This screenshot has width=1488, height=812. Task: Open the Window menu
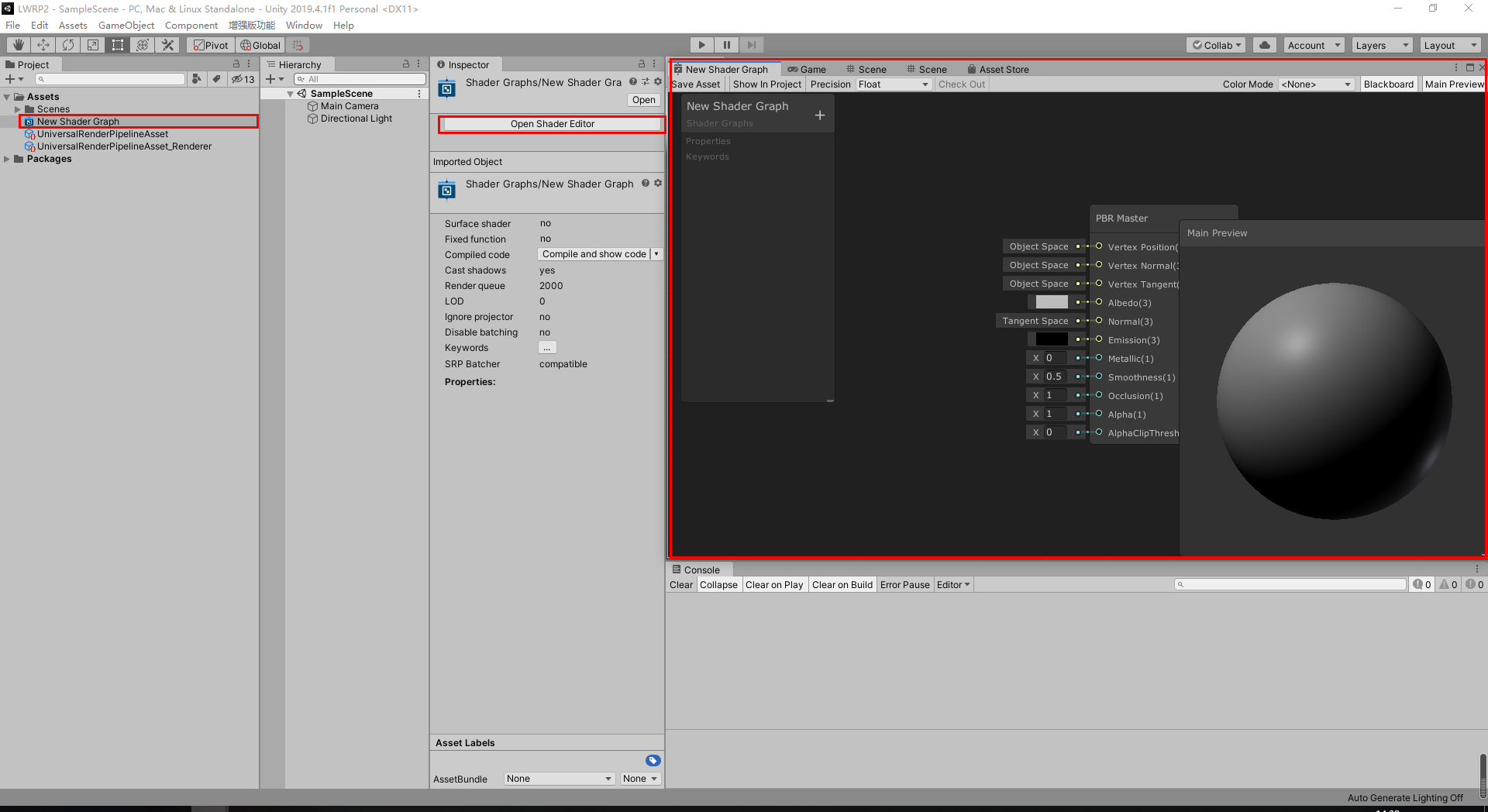tap(303, 25)
